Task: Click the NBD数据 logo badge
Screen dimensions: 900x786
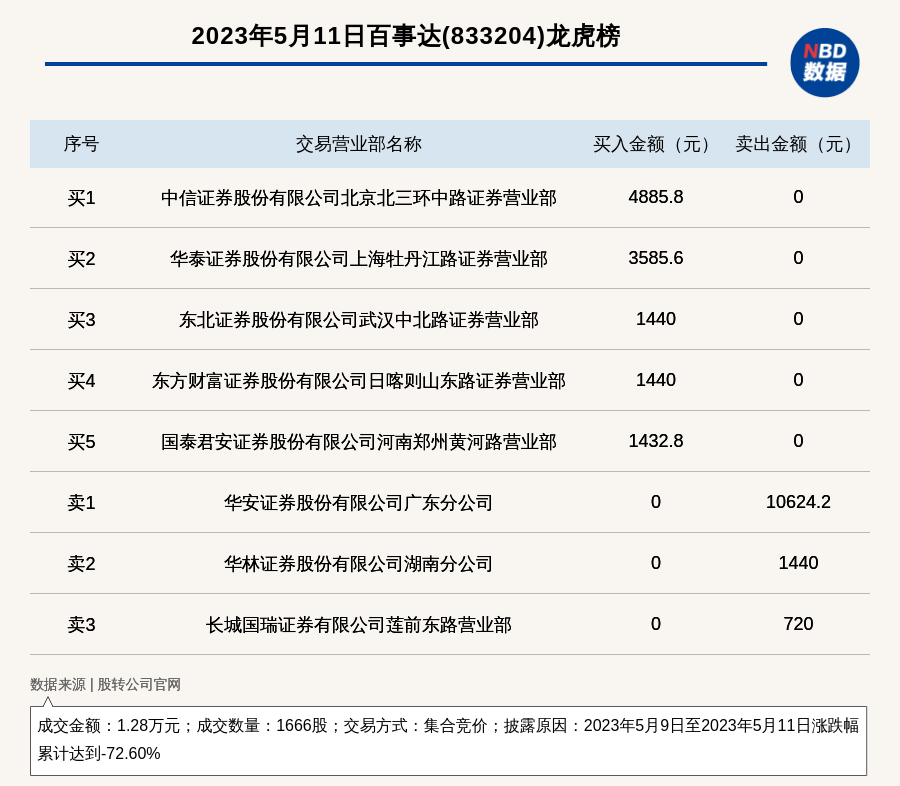Action: [x=824, y=63]
